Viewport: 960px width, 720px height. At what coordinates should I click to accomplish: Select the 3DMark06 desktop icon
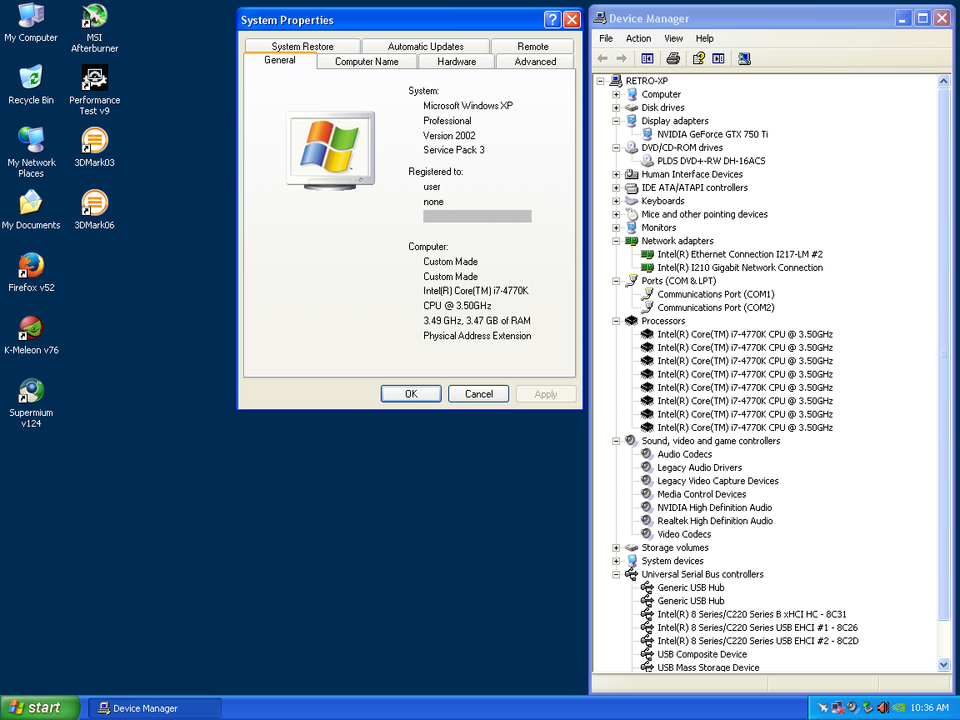(x=94, y=204)
